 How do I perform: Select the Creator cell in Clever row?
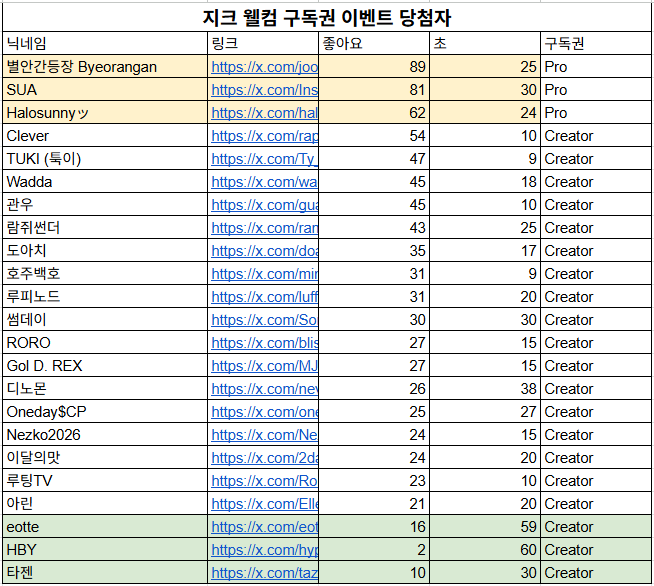(596, 135)
